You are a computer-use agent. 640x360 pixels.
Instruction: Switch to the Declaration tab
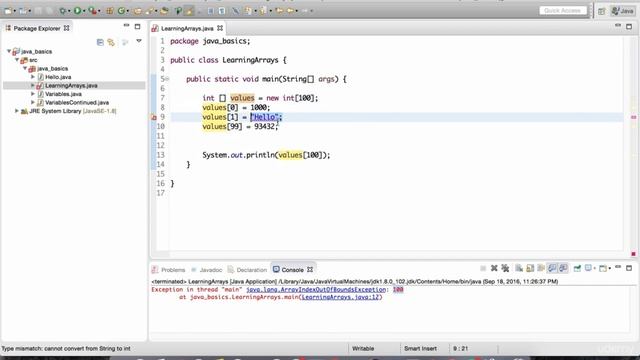click(x=247, y=270)
